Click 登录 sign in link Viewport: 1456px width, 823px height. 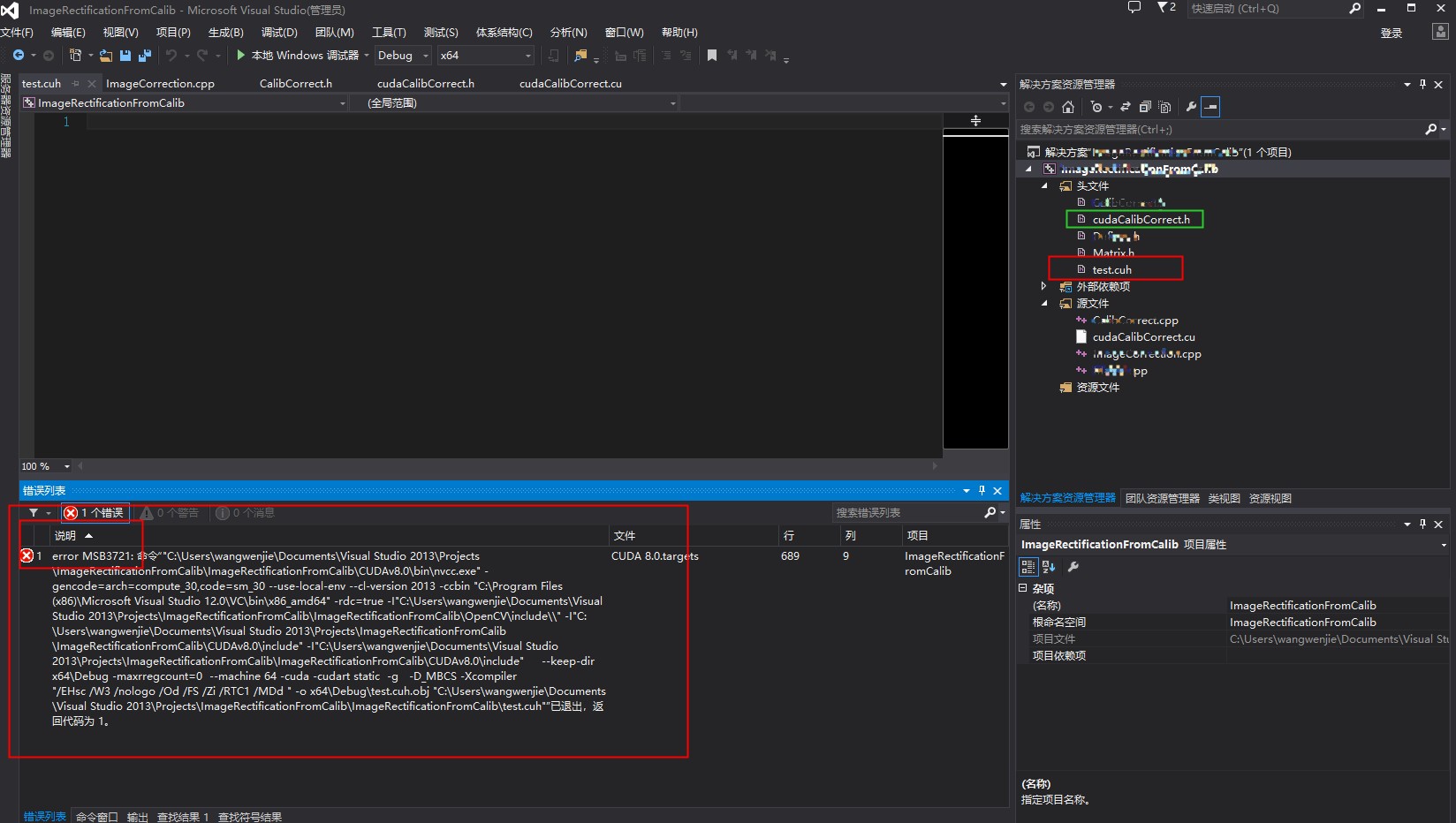(x=1392, y=33)
